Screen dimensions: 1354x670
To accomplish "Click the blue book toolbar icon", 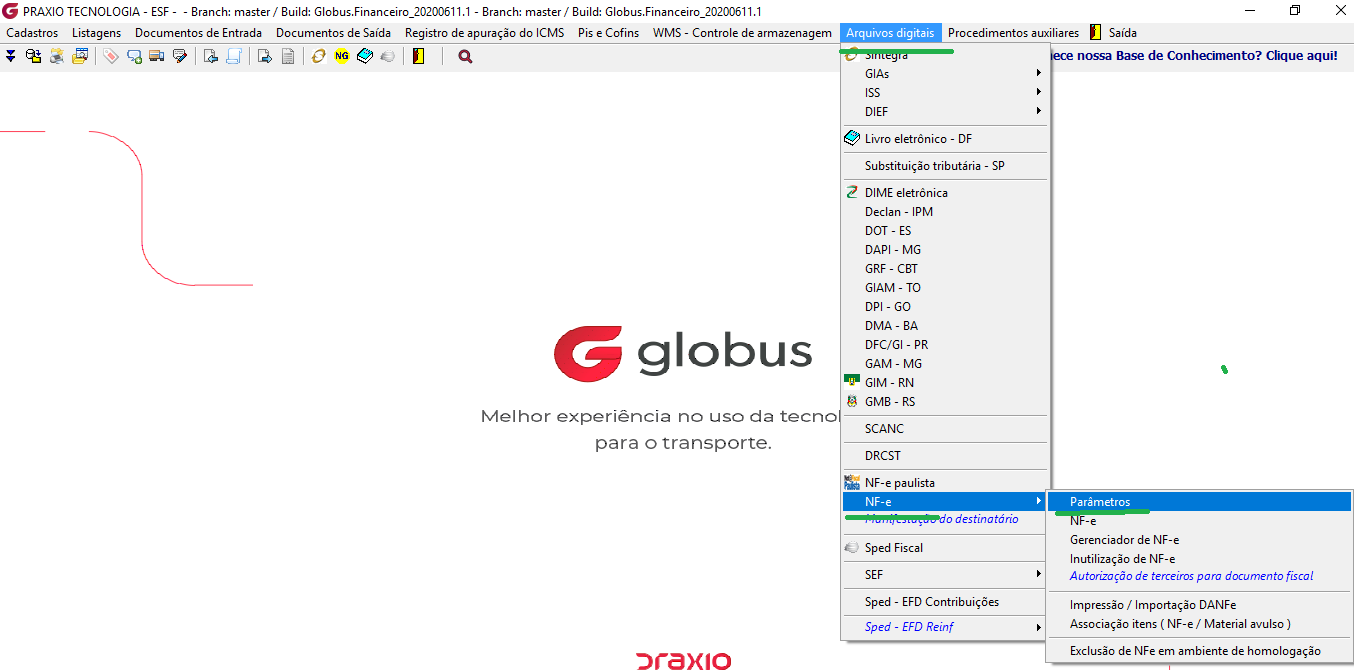I will pyautogui.click(x=365, y=56).
